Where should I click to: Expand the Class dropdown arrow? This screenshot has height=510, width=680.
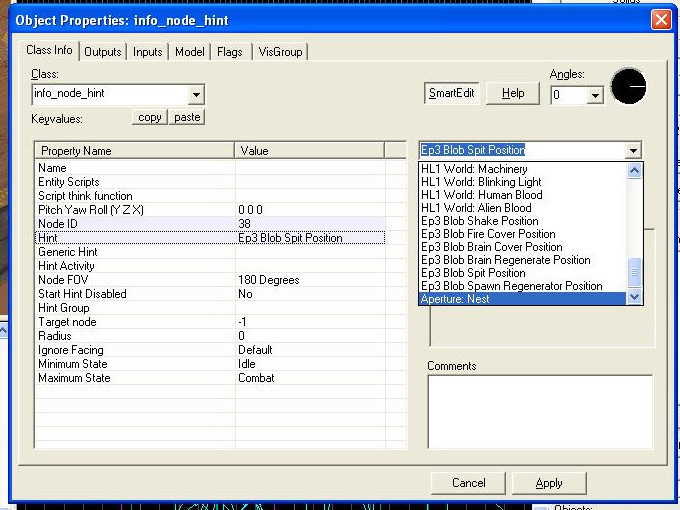click(x=196, y=95)
